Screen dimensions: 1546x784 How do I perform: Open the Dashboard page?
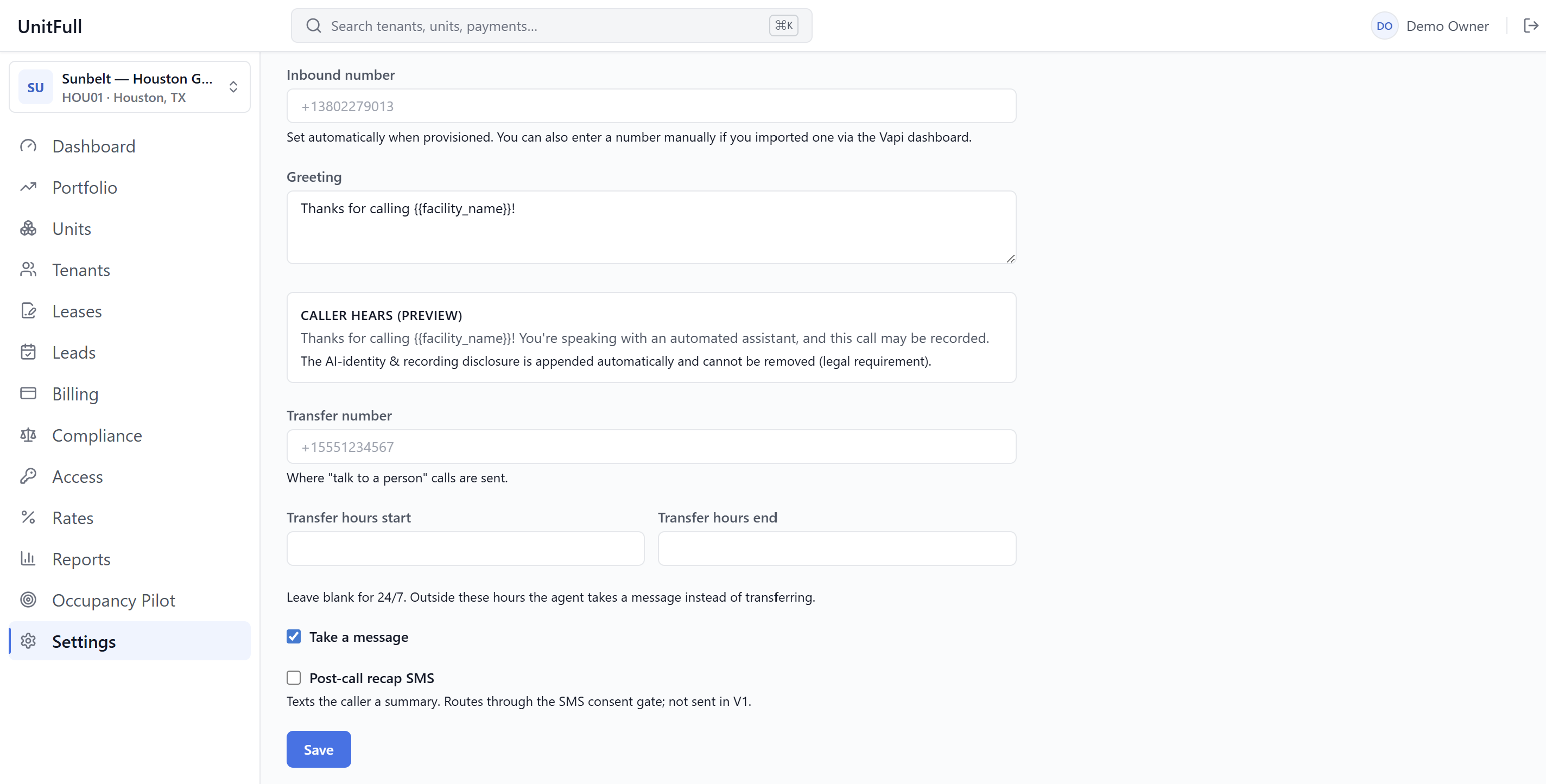130,146
